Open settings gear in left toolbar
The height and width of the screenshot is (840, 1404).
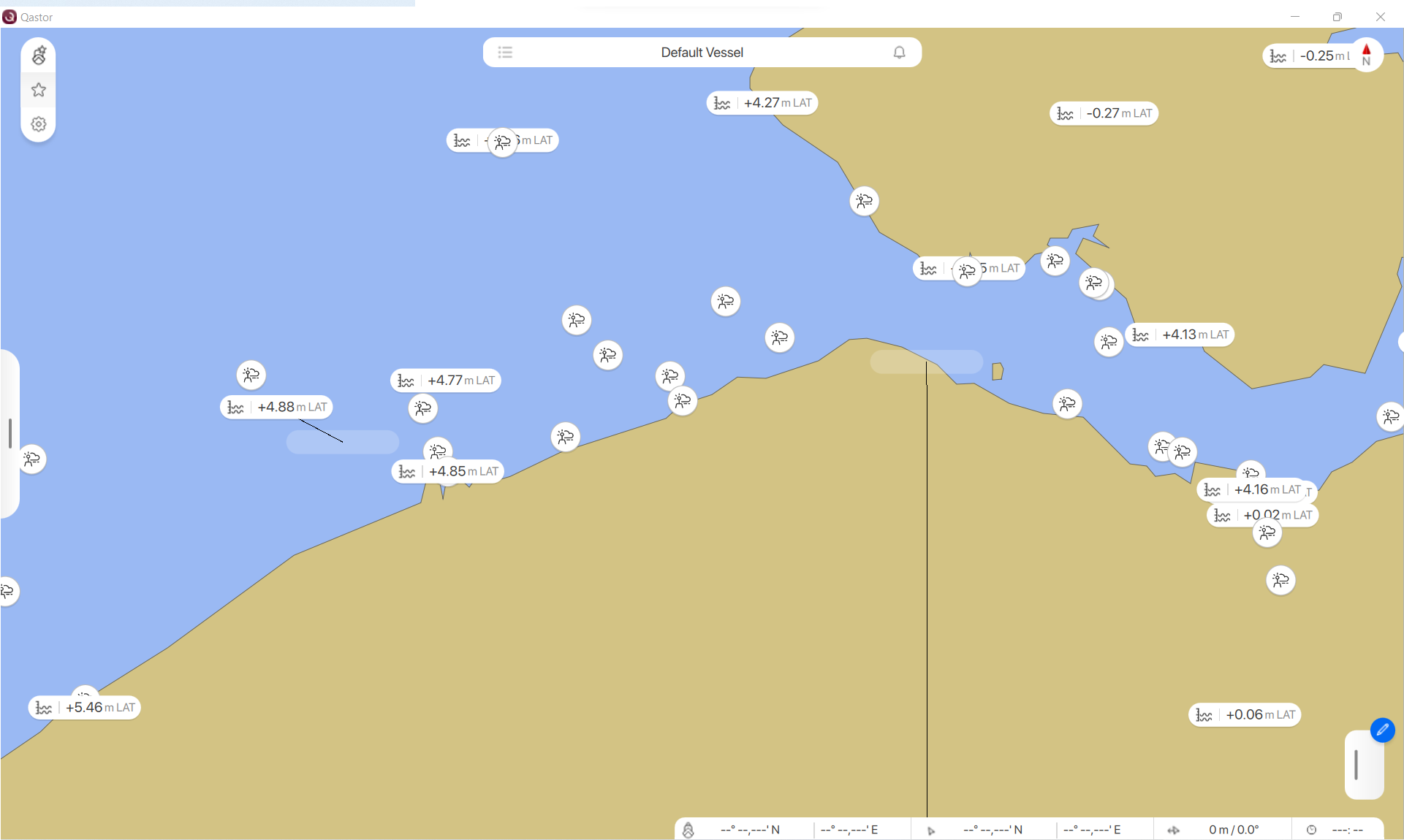coord(39,124)
